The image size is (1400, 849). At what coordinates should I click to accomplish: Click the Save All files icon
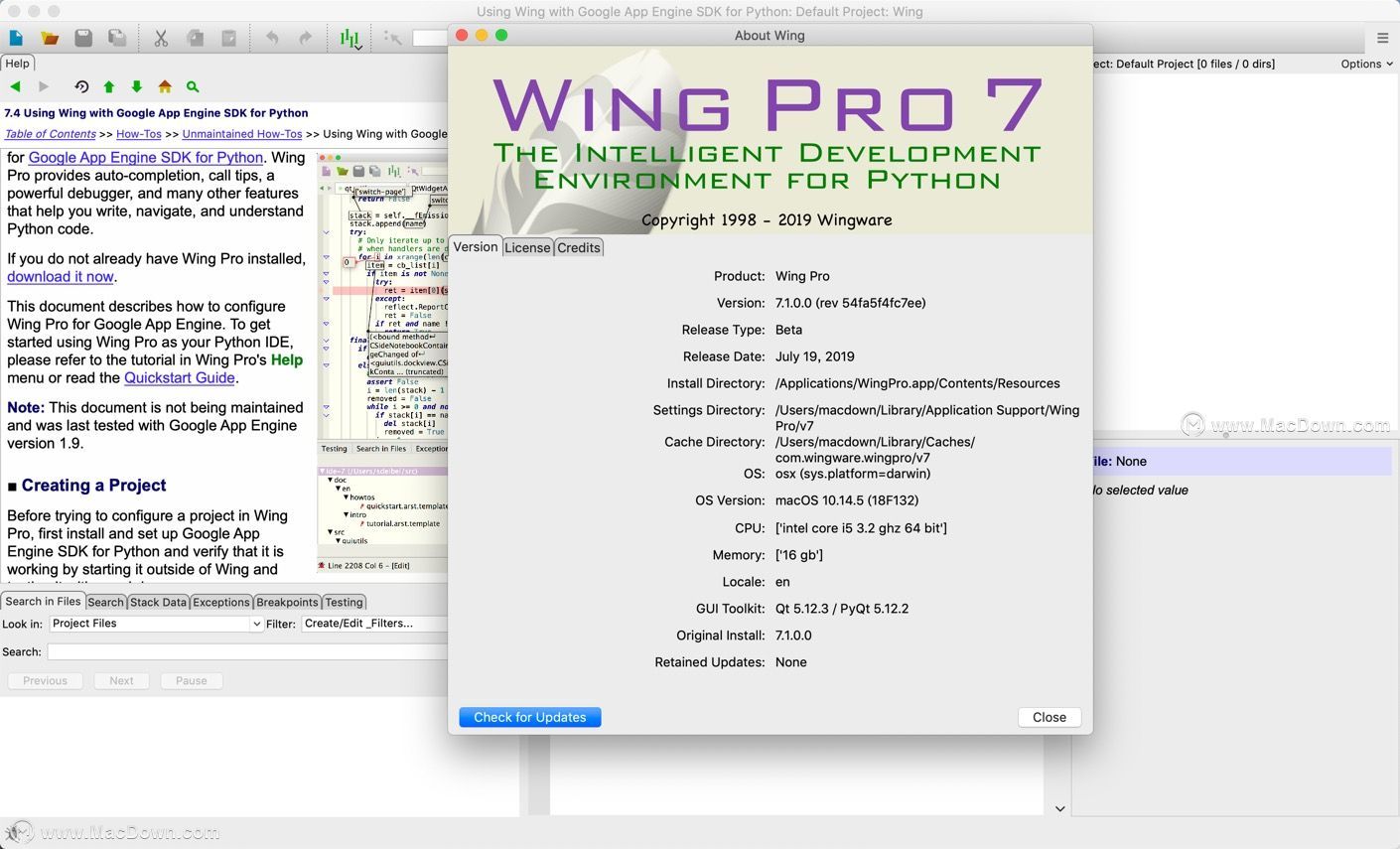point(117,38)
